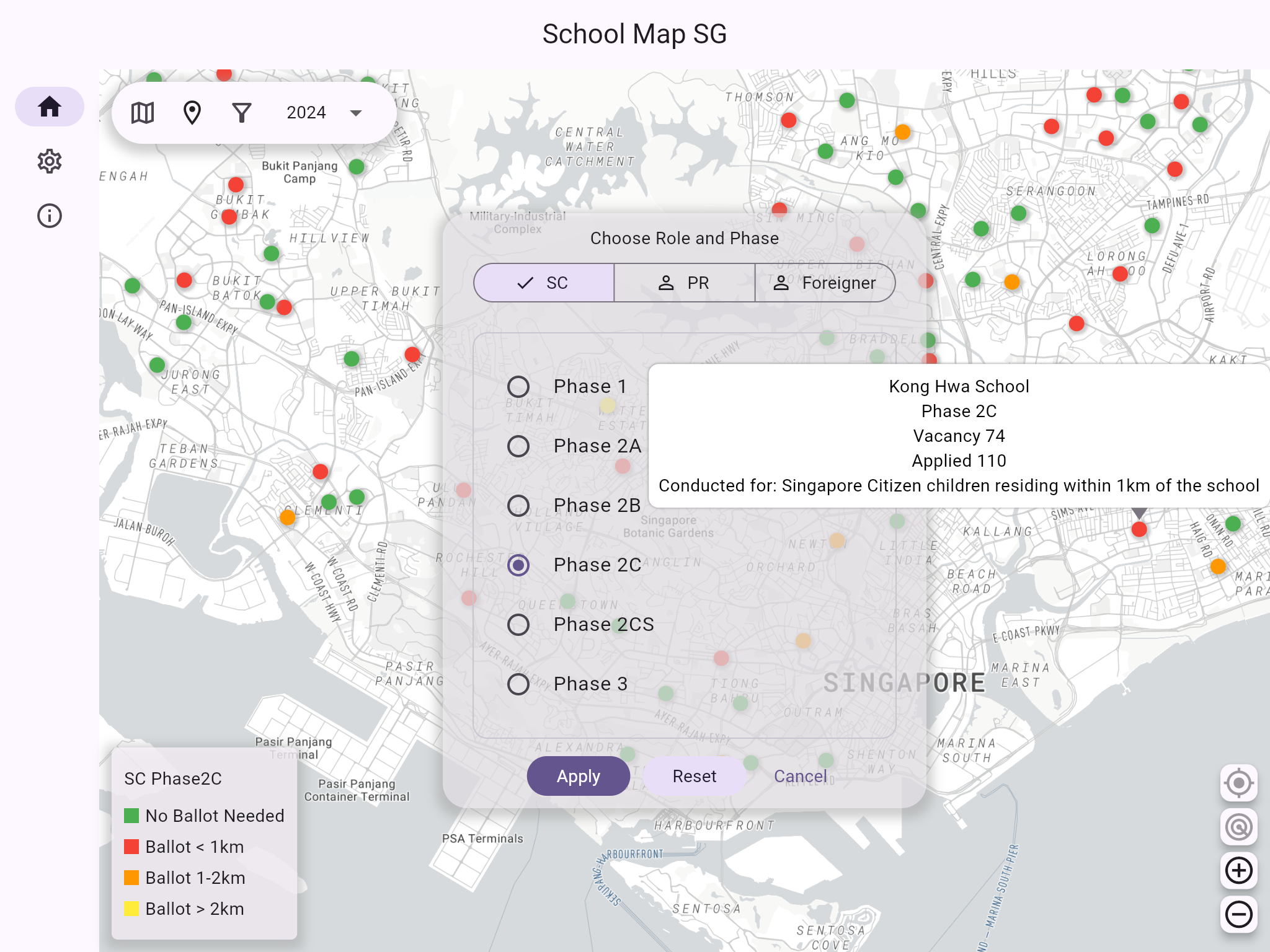
Task: Click the Apply button
Action: (579, 776)
